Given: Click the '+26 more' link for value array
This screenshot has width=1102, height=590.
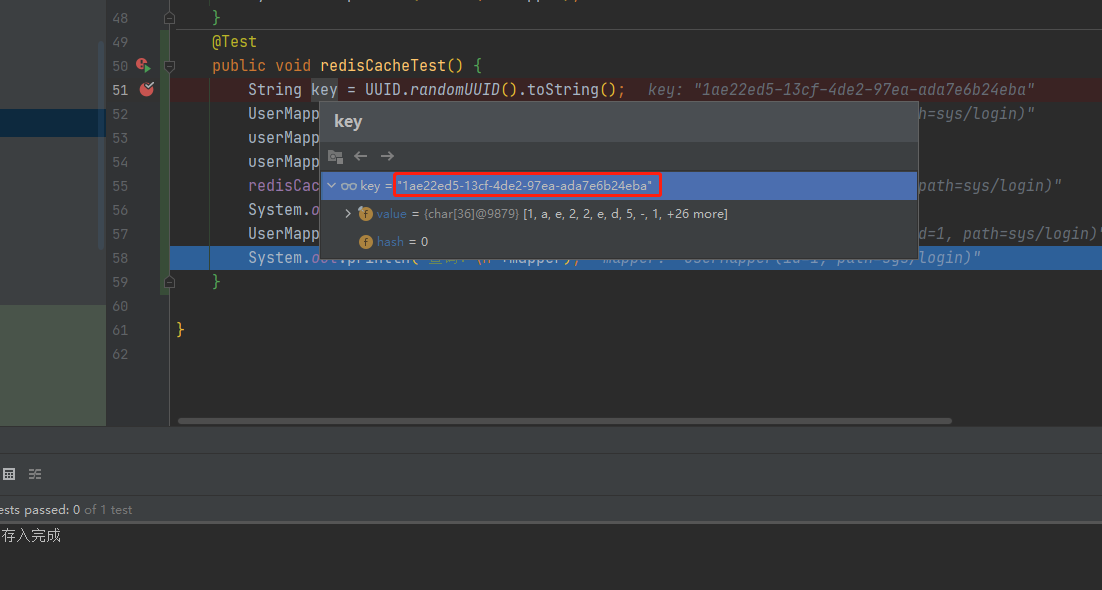Looking at the screenshot, I should pos(697,213).
